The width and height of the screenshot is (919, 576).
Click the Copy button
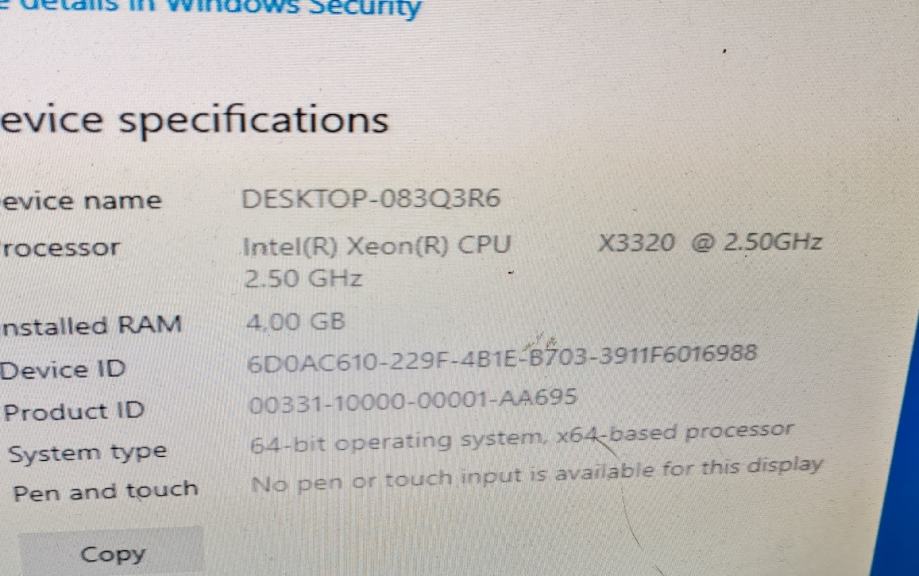[x=112, y=553]
